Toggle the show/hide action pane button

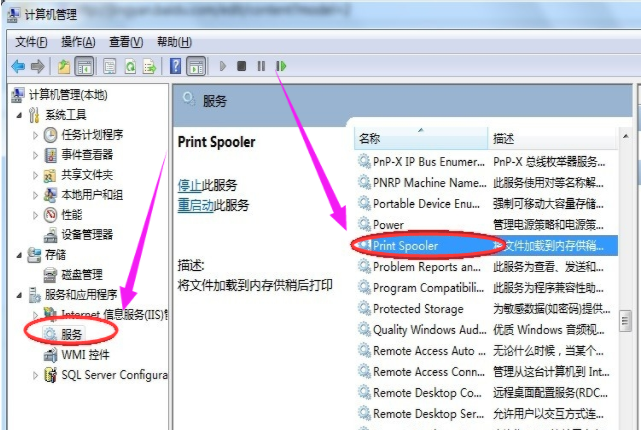point(197,66)
